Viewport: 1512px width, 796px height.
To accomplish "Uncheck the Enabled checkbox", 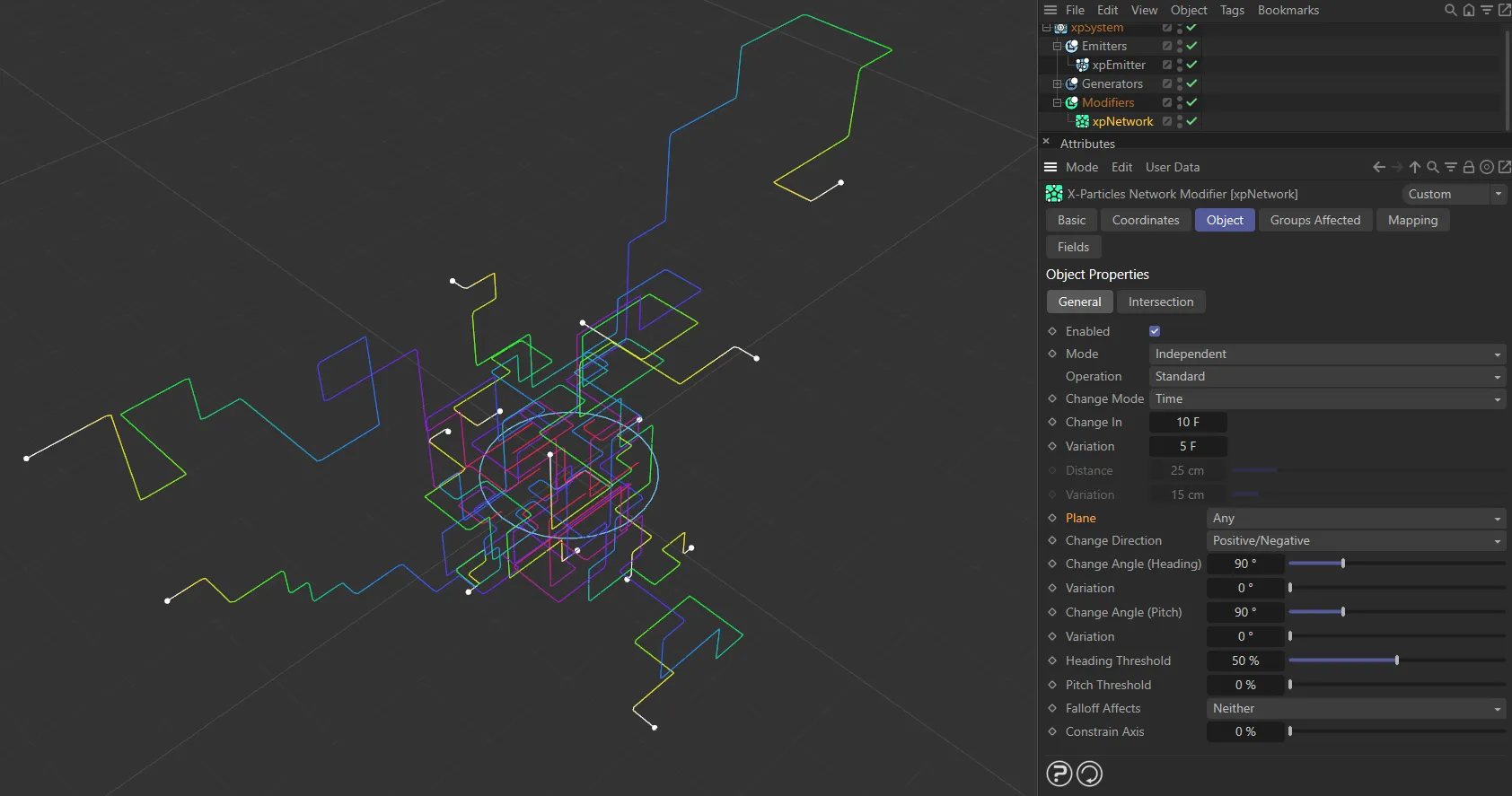I will pos(1155,331).
